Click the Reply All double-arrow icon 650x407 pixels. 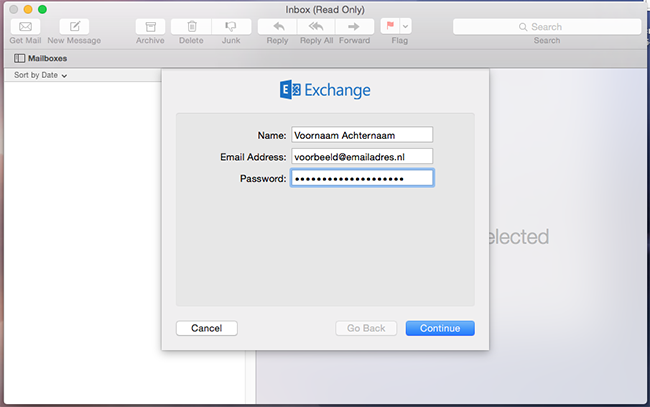point(316,27)
